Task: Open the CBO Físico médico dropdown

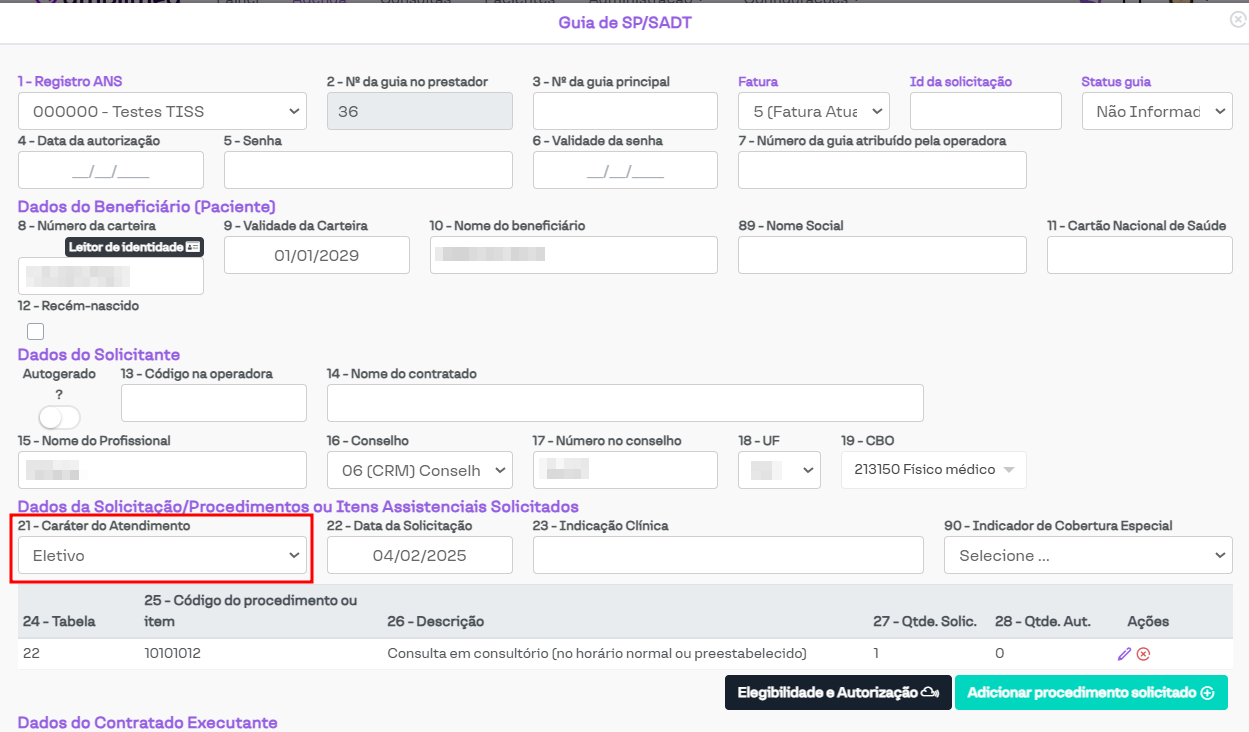Action: pos(933,469)
